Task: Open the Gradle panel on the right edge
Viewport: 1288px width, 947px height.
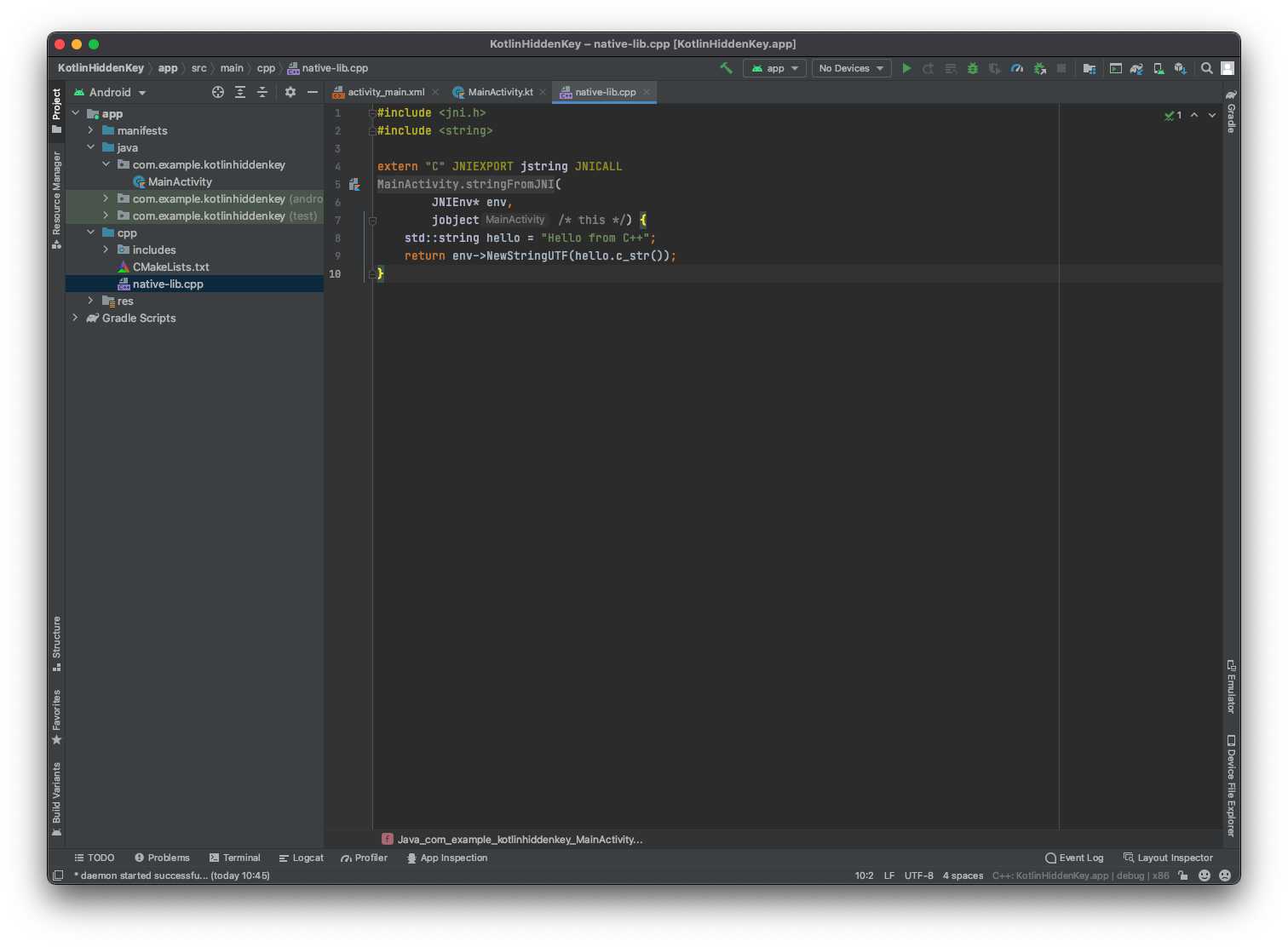Action: click(1230, 119)
